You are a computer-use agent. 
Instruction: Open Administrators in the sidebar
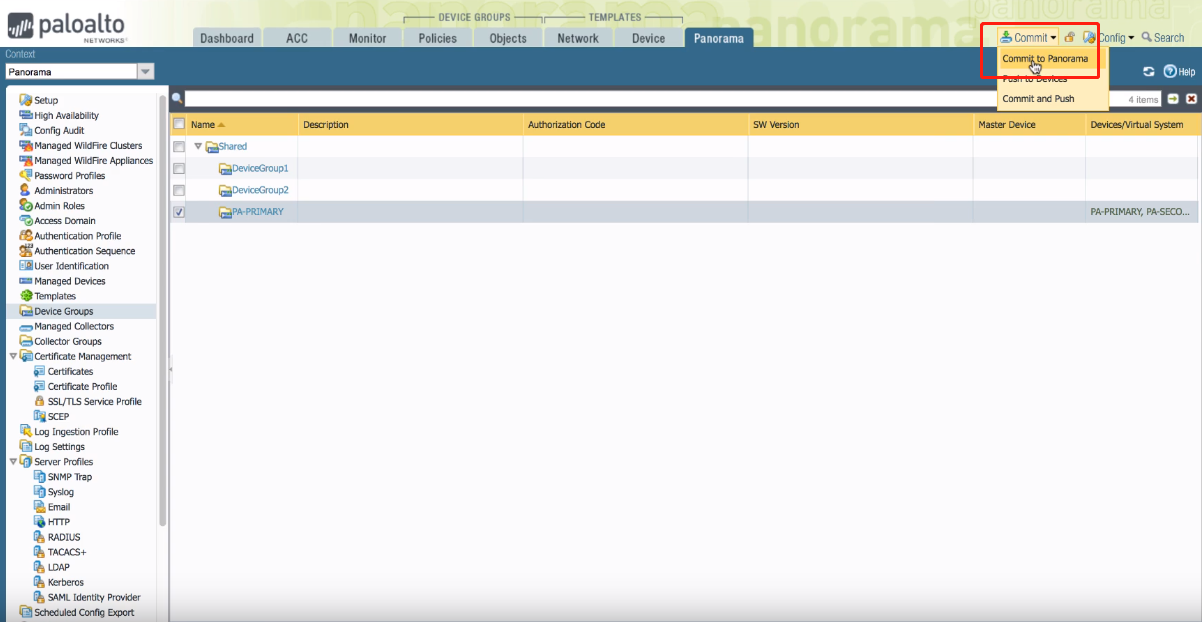63,190
